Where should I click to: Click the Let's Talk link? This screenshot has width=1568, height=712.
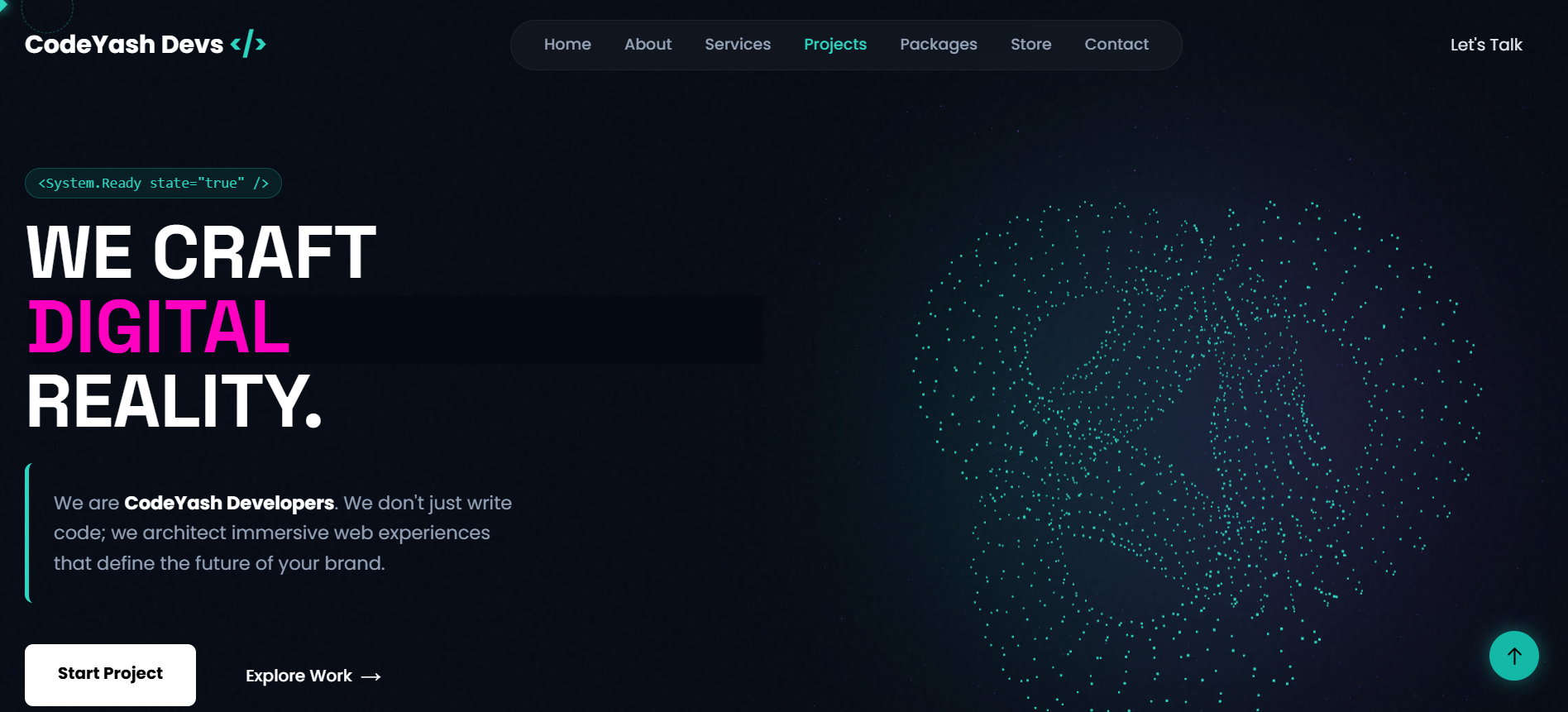pyautogui.click(x=1485, y=45)
